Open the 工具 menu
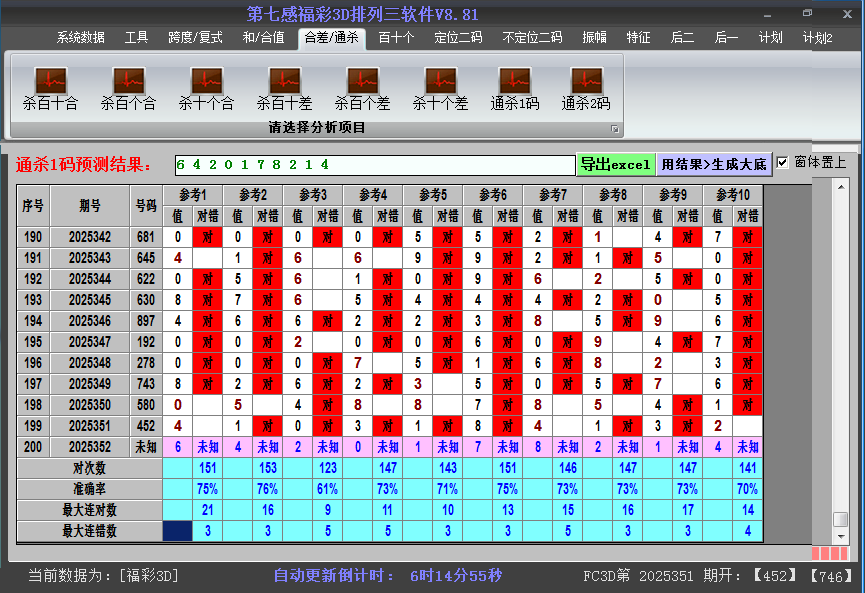 (137, 37)
